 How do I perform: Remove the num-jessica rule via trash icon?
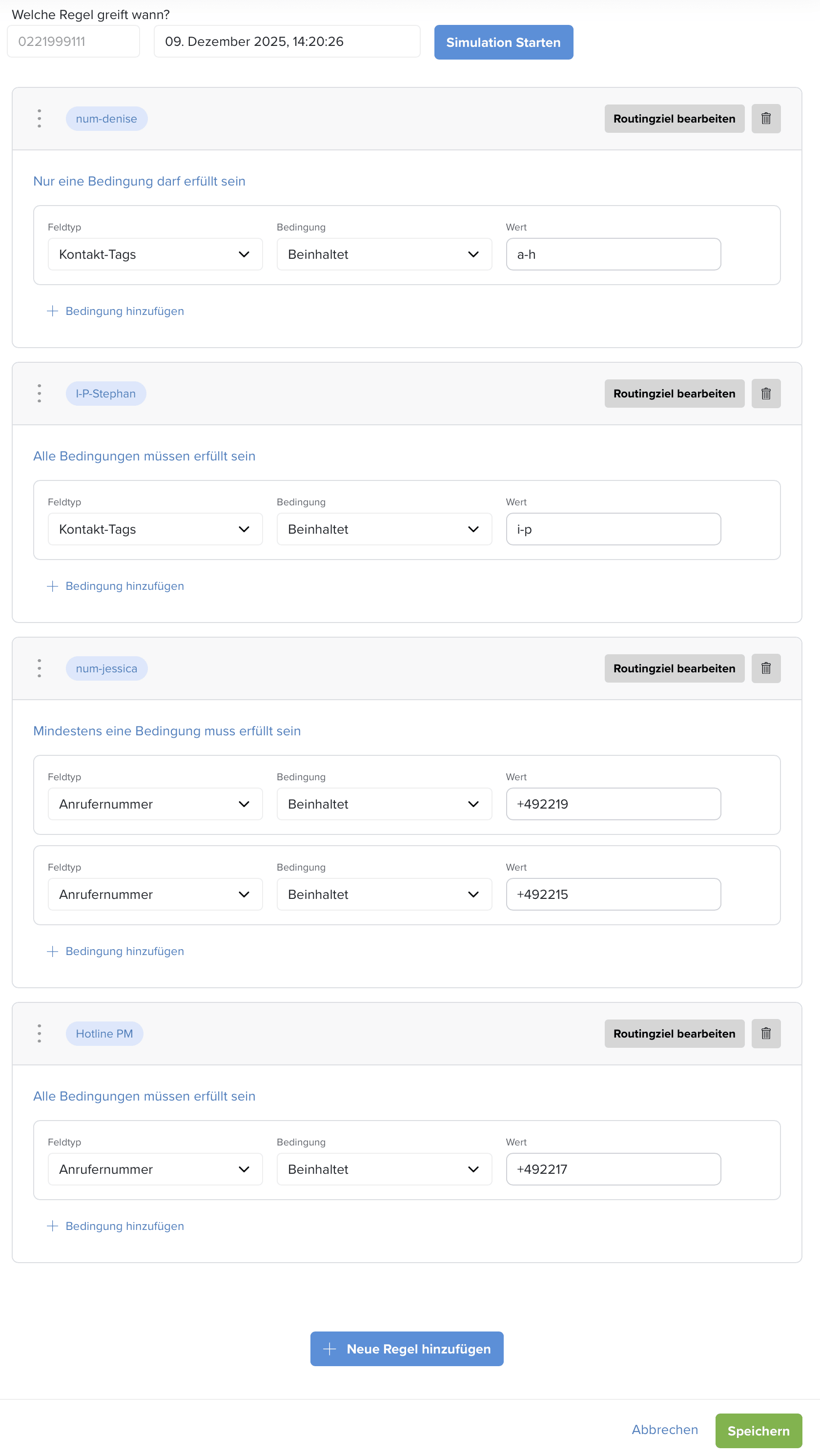(765, 668)
